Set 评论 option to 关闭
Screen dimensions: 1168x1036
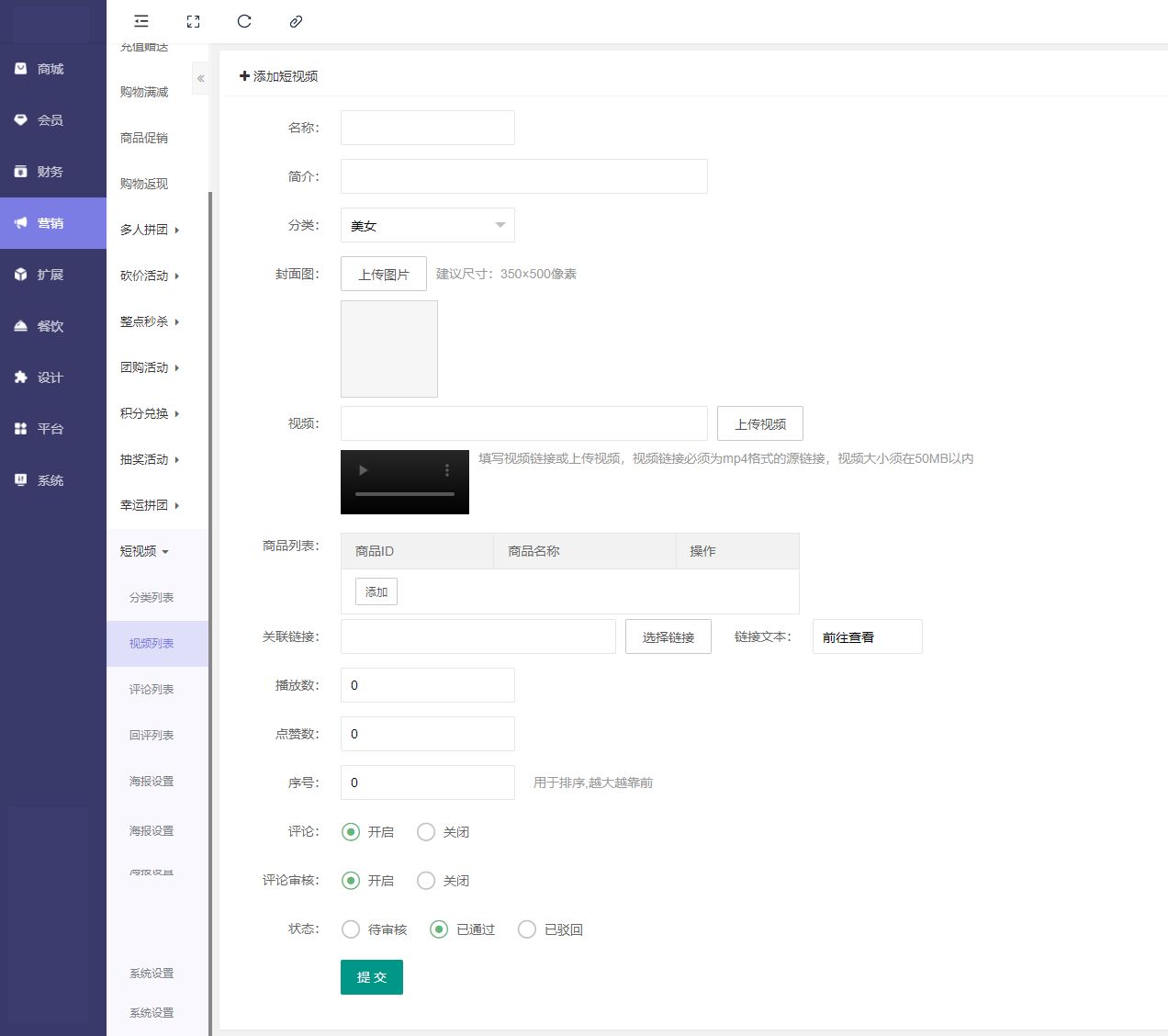click(x=426, y=832)
